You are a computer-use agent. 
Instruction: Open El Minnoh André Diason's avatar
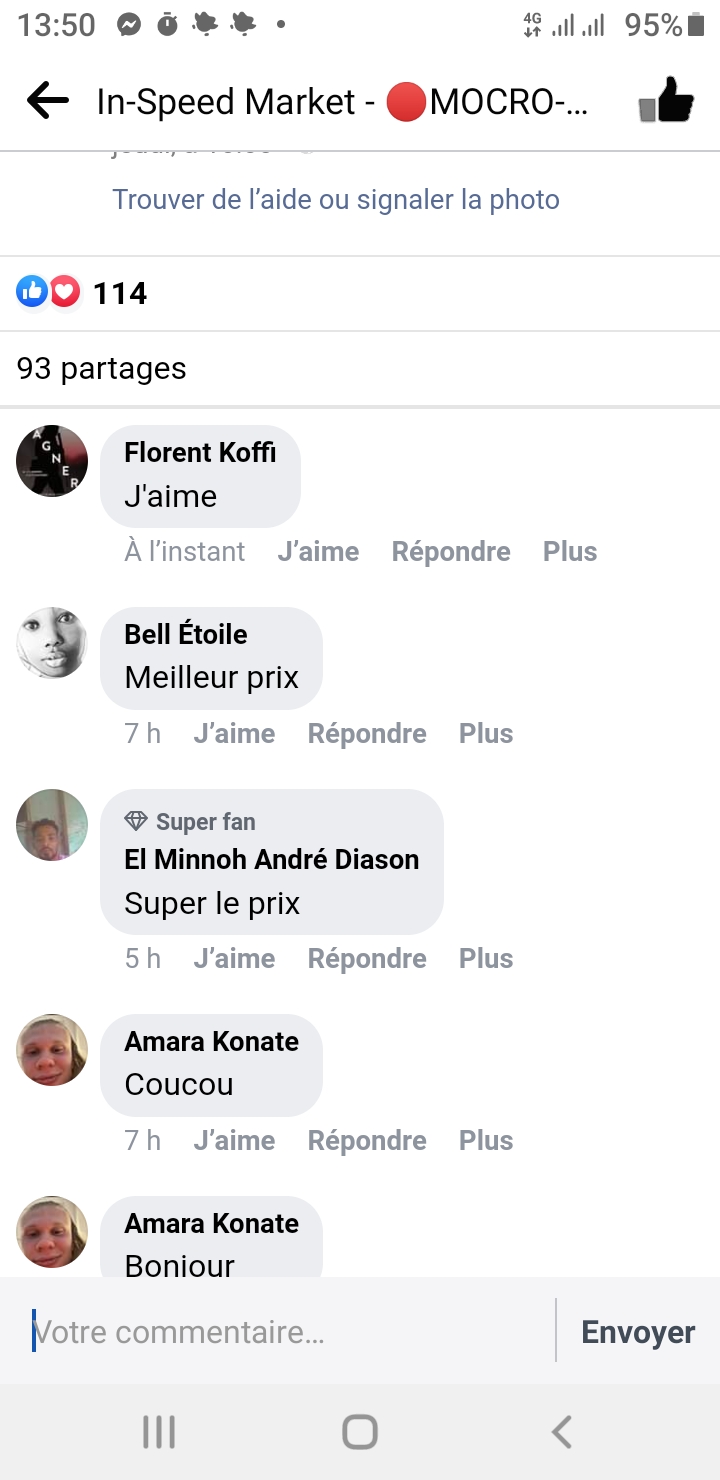click(x=52, y=825)
